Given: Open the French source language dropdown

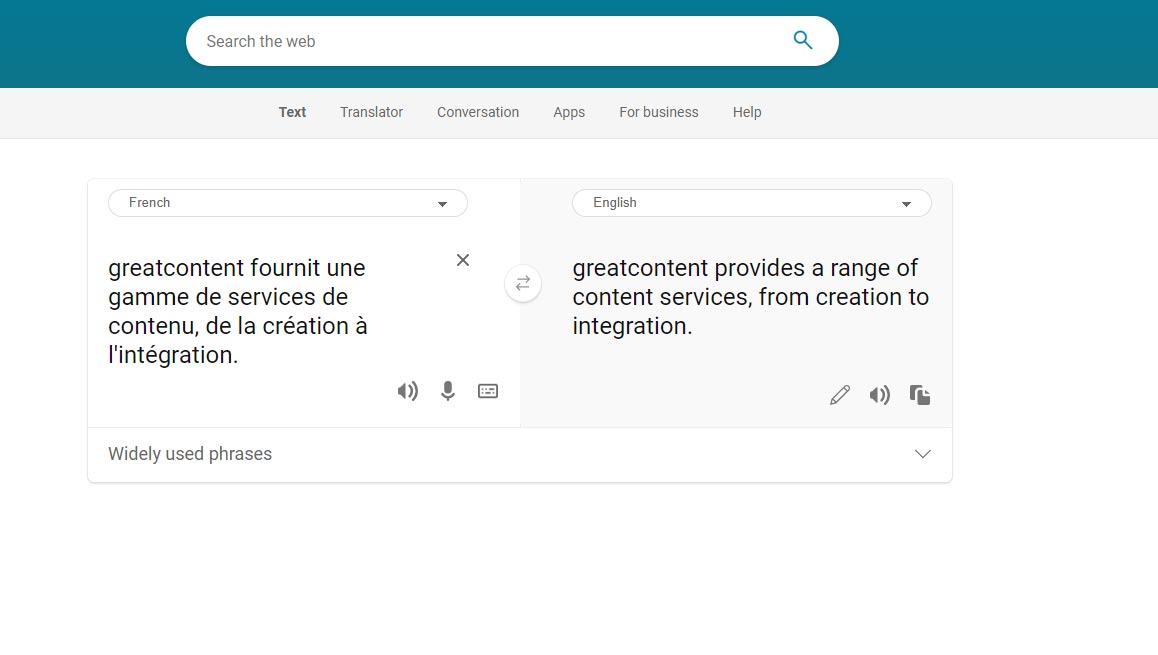Looking at the screenshot, I should pos(288,203).
